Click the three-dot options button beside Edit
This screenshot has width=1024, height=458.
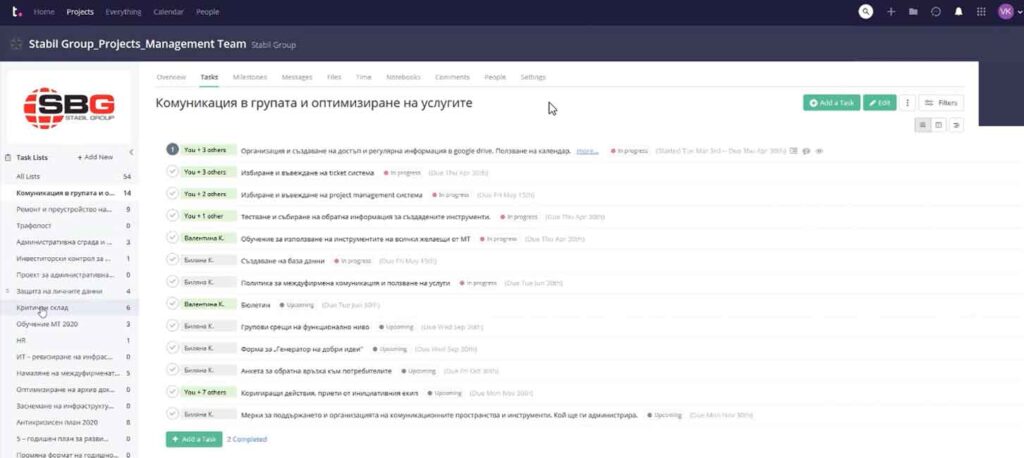click(907, 103)
